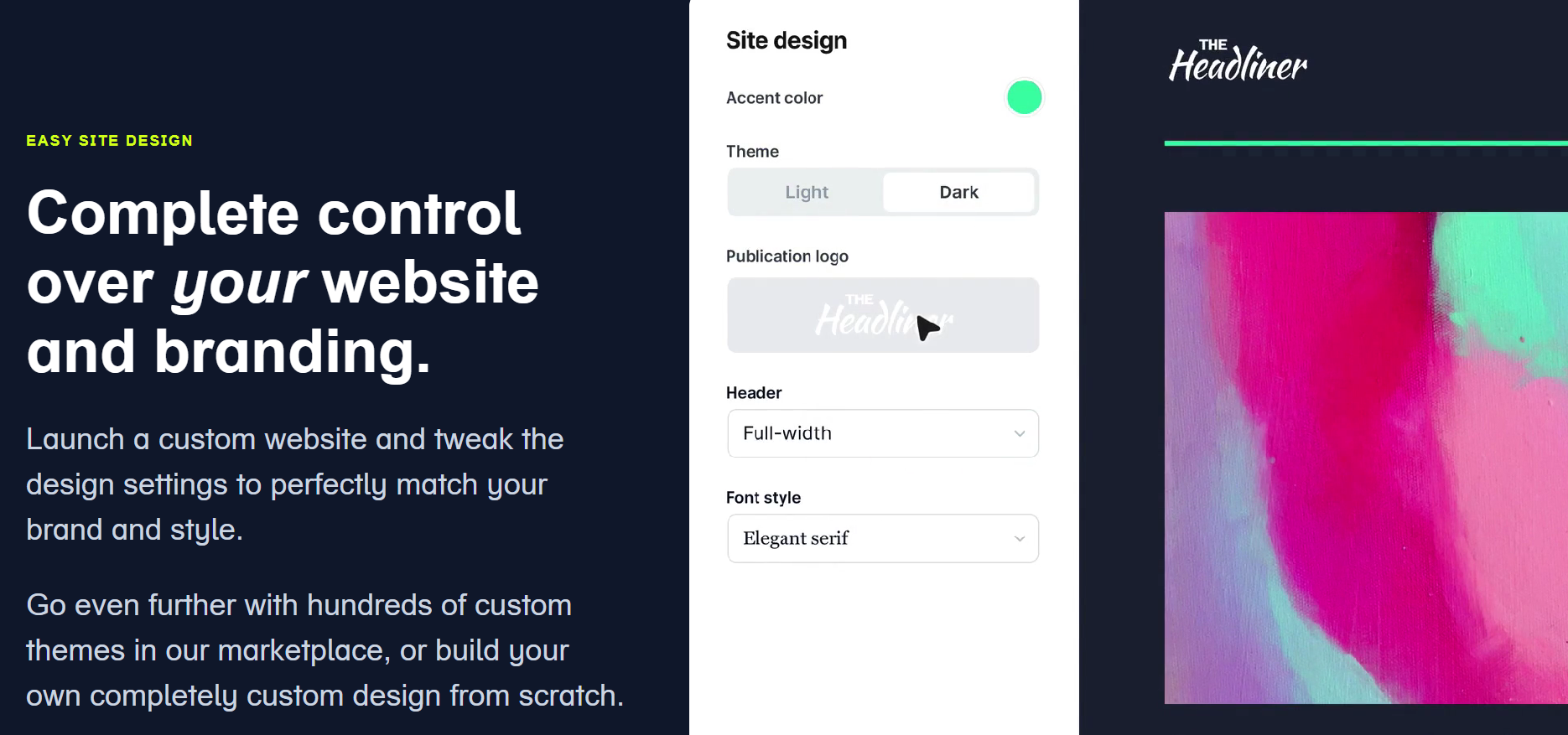This screenshot has width=1568, height=735.
Task: Click the Font style label
Action: tap(763, 498)
